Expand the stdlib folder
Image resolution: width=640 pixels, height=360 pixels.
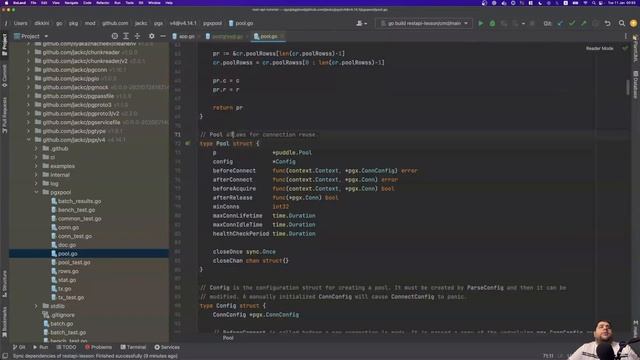pyautogui.click(x=36, y=306)
